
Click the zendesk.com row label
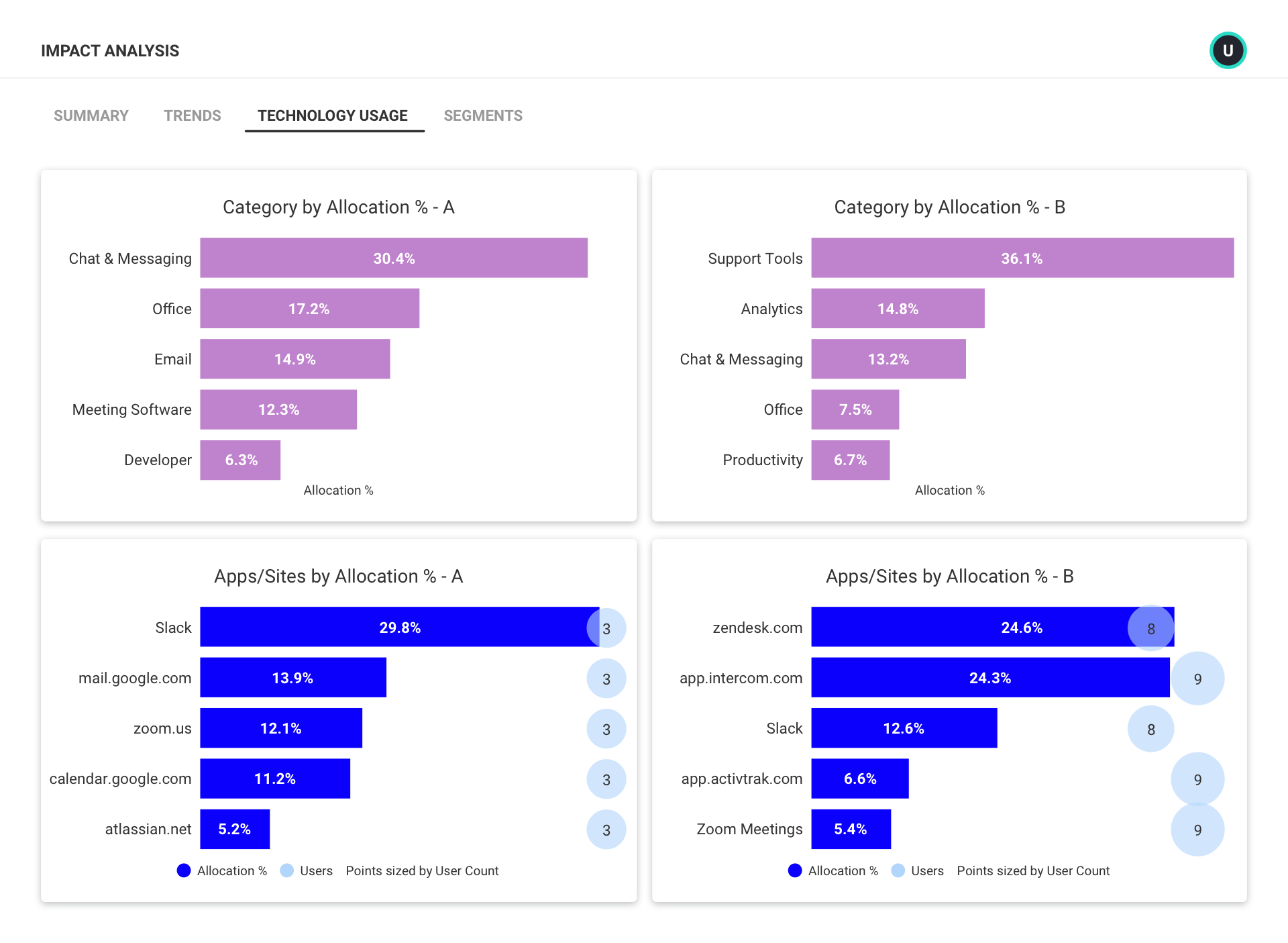757,628
